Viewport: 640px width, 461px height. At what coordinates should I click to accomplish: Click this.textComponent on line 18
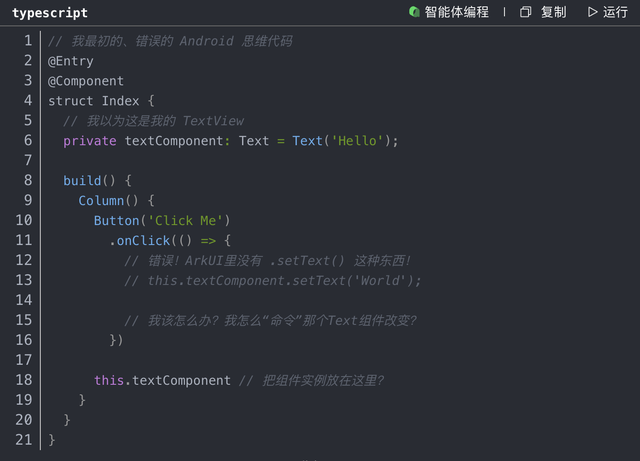tap(162, 380)
